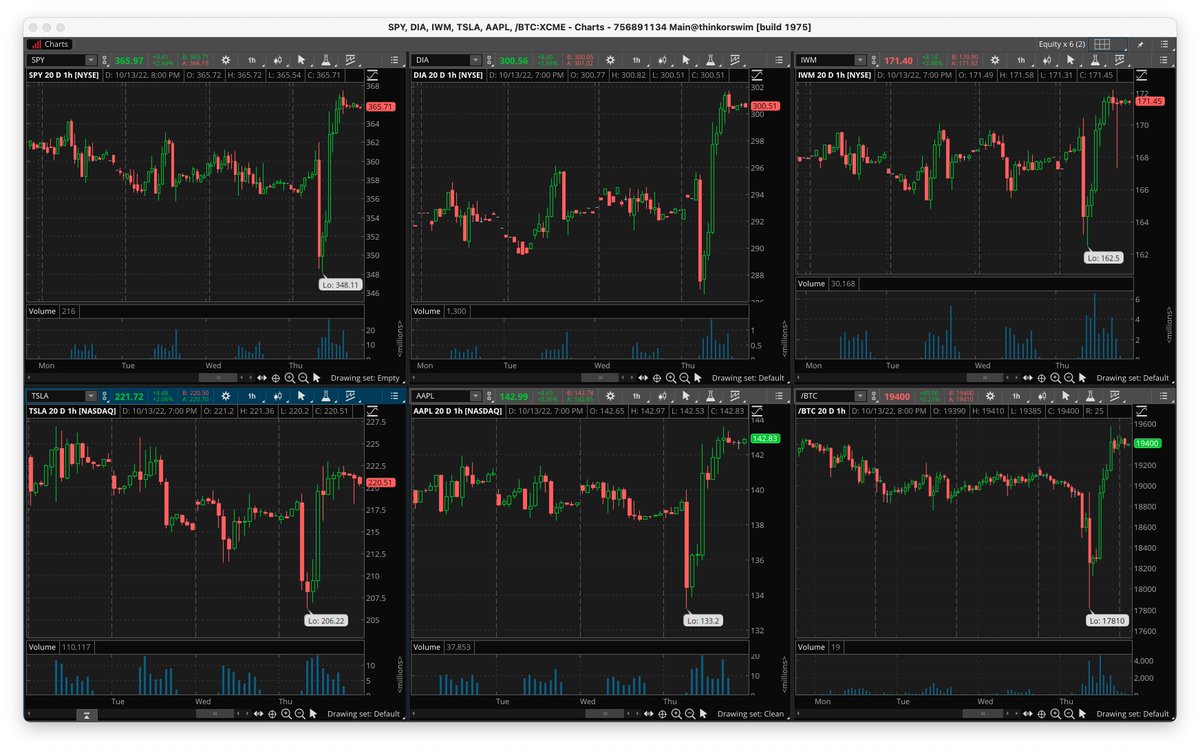Expand the SPY symbol dropdown arrow
The height and width of the screenshot is (751, 1200).
[x=91, y=60]
